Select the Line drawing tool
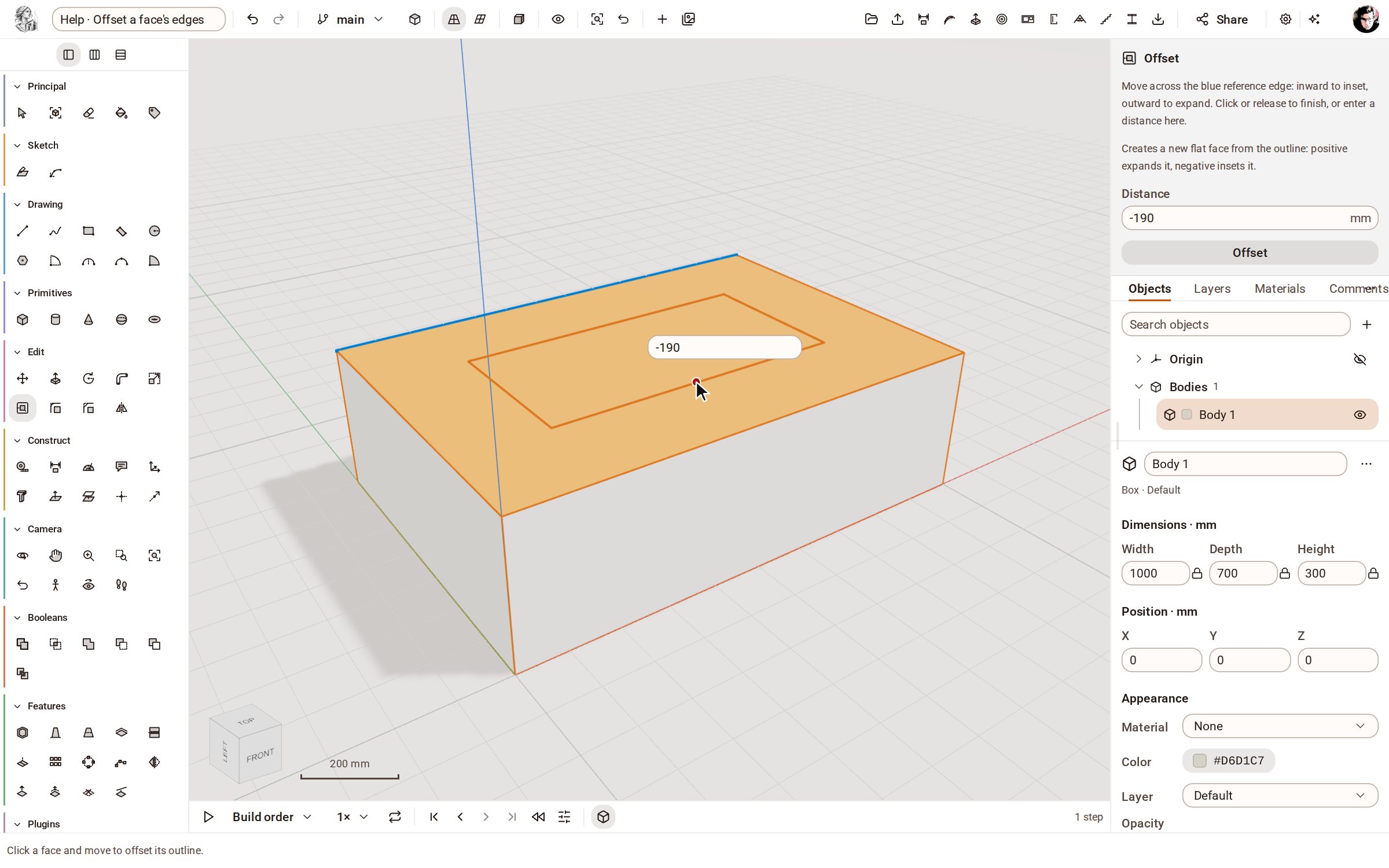The height and width of the screenshot is (868, 1389). [x=22, y=231]
